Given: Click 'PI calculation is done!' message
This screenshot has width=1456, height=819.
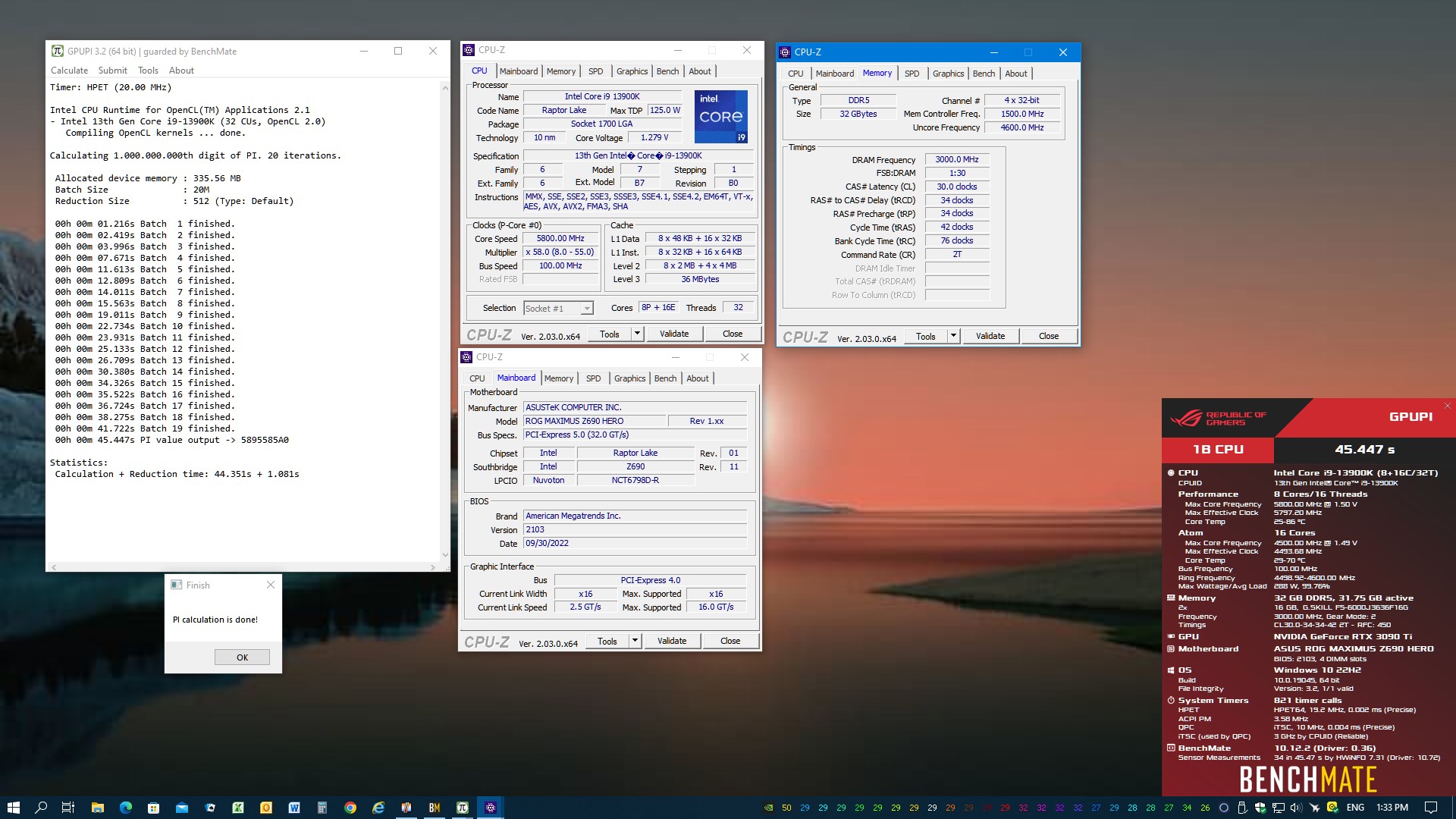Looking at the screenshot, I should pos(215,620).
